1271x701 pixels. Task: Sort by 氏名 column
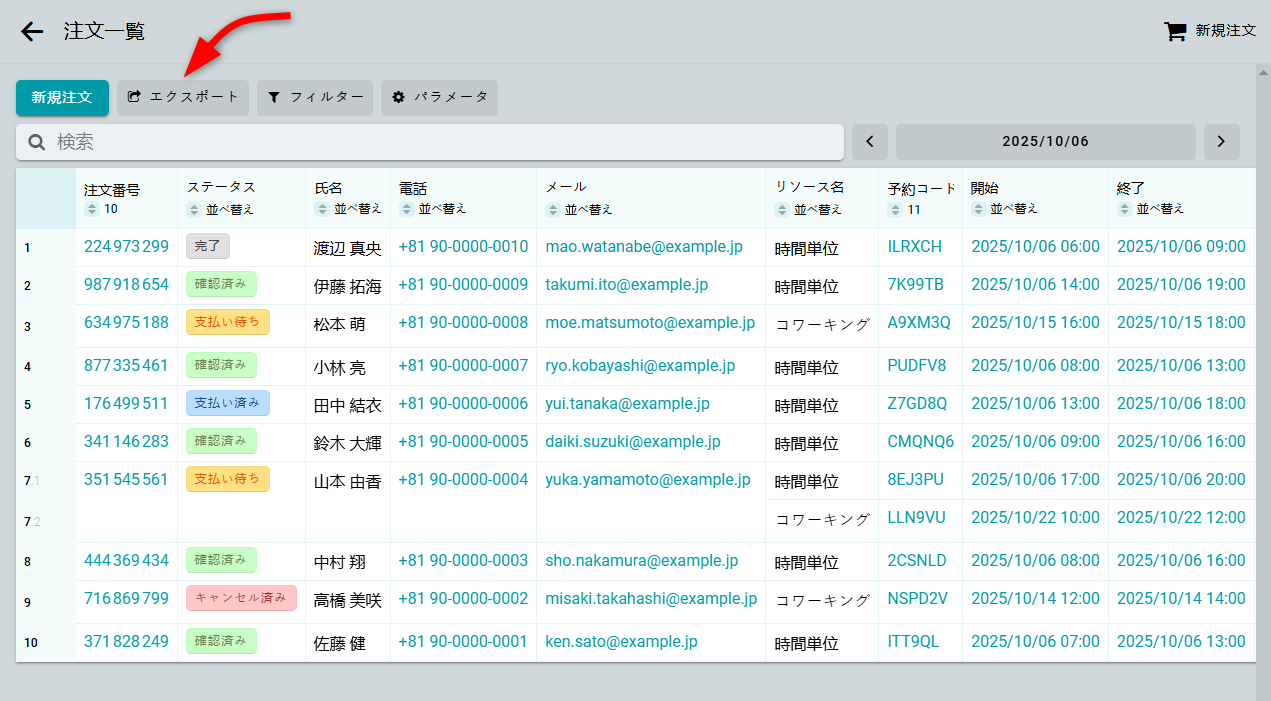[348, 209]
